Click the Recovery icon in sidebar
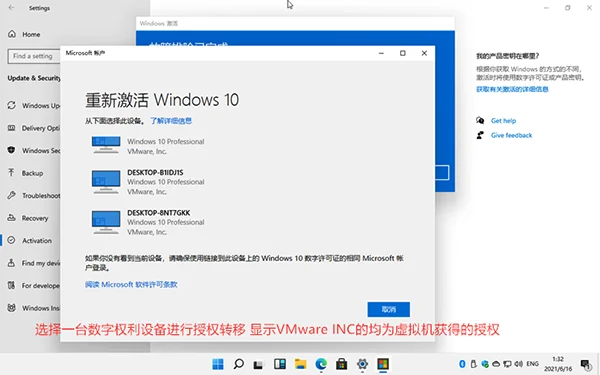 pos(11,218)
